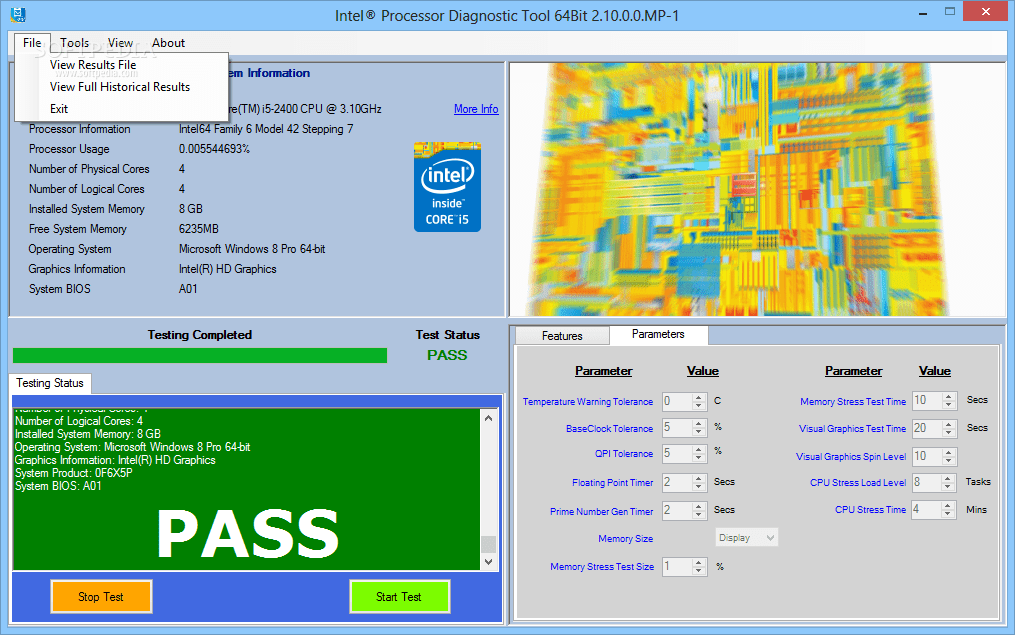Select the Testing Status tab
This screenshot has height=635, width=1015.
click(x=49, y=383)
